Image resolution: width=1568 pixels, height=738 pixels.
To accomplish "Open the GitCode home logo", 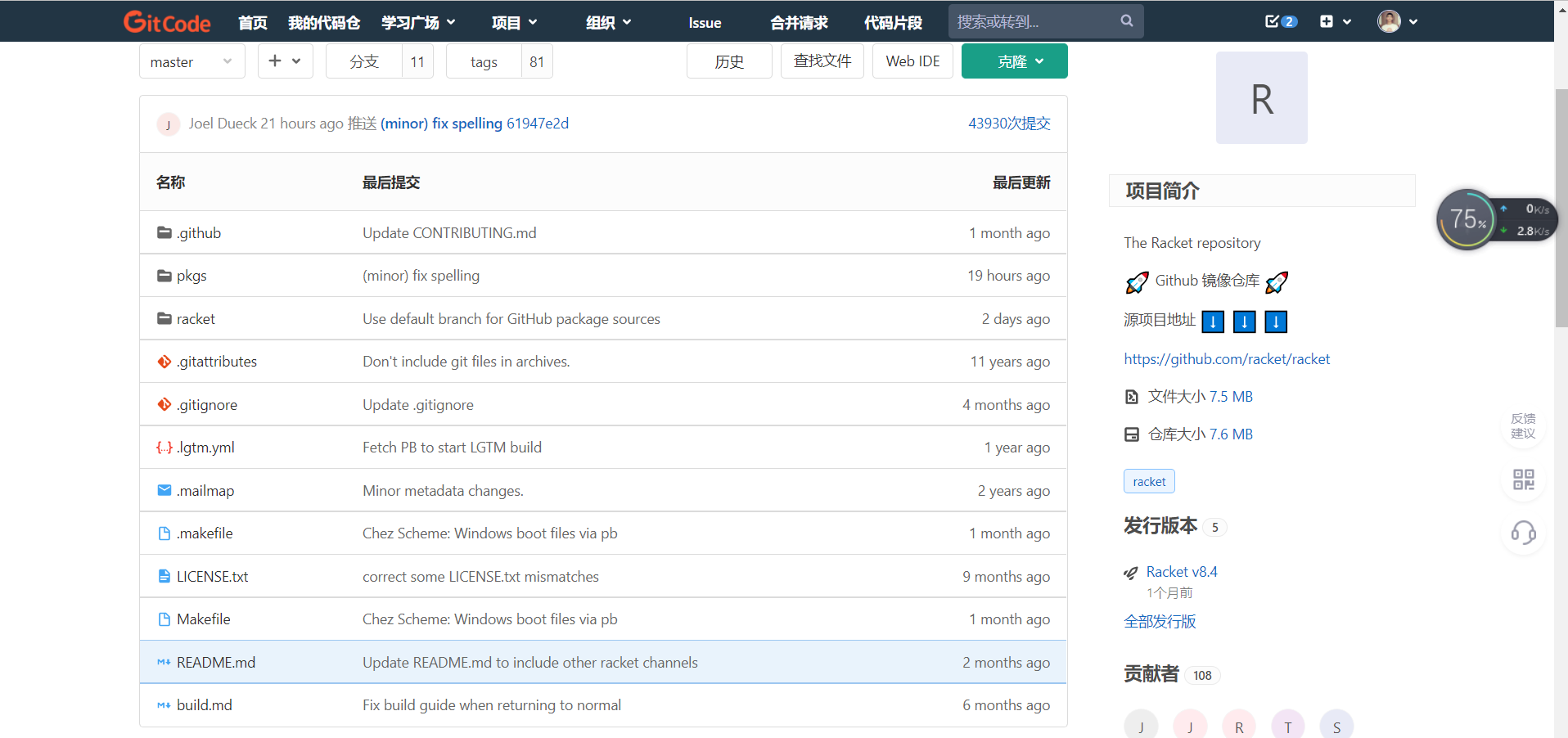I will point(167,22).
